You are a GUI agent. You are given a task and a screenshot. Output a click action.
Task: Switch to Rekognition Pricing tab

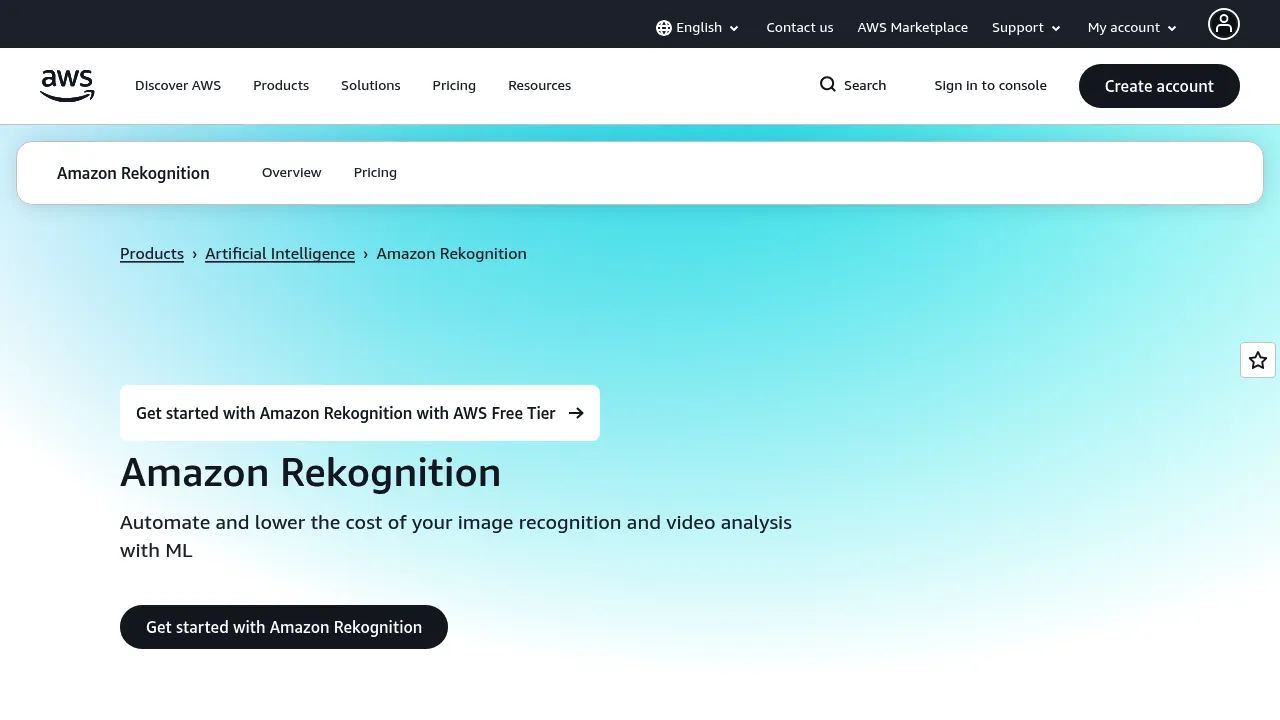375,173
